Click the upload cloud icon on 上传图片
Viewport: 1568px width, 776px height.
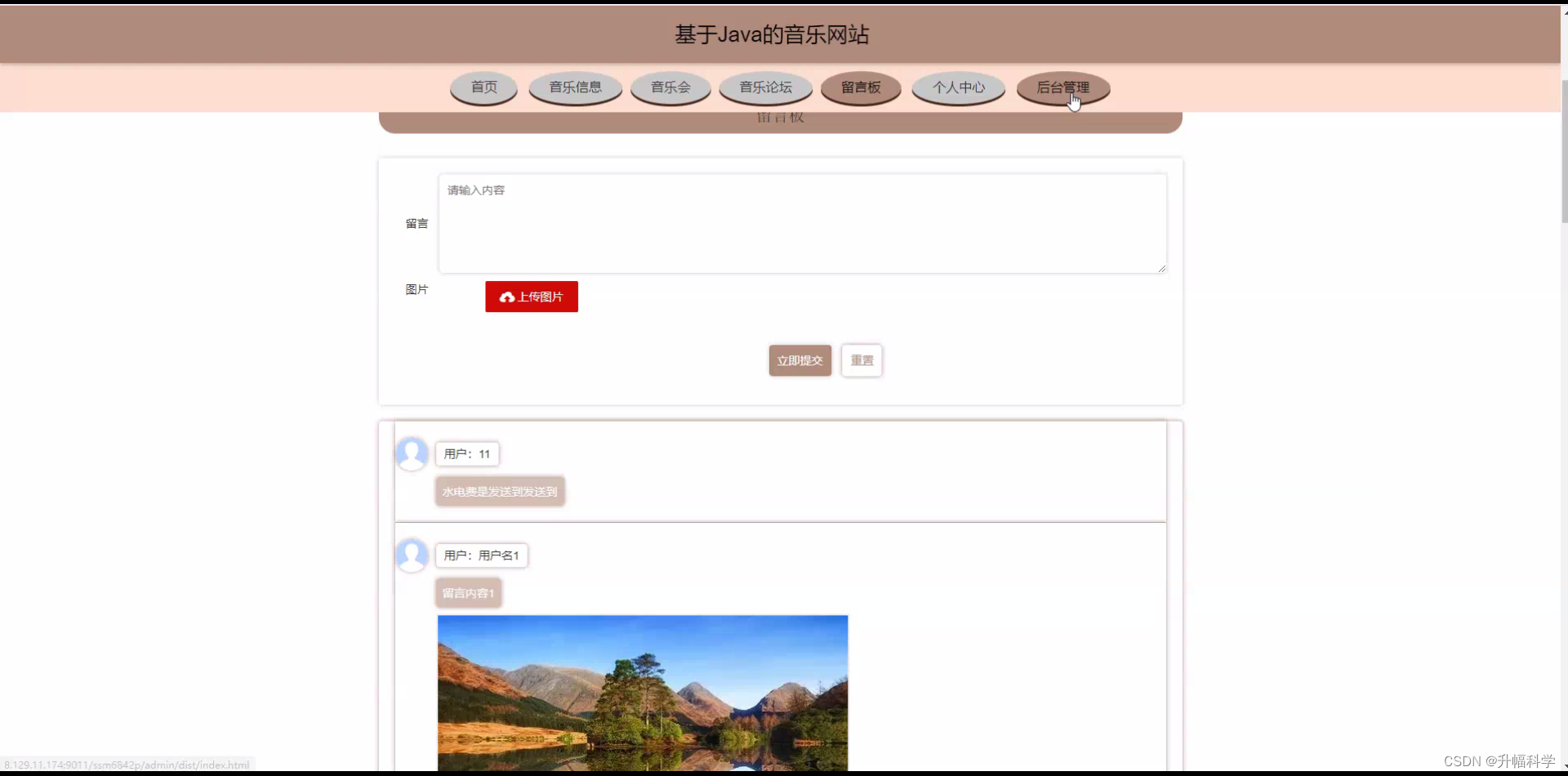click(x=507, y=297)
